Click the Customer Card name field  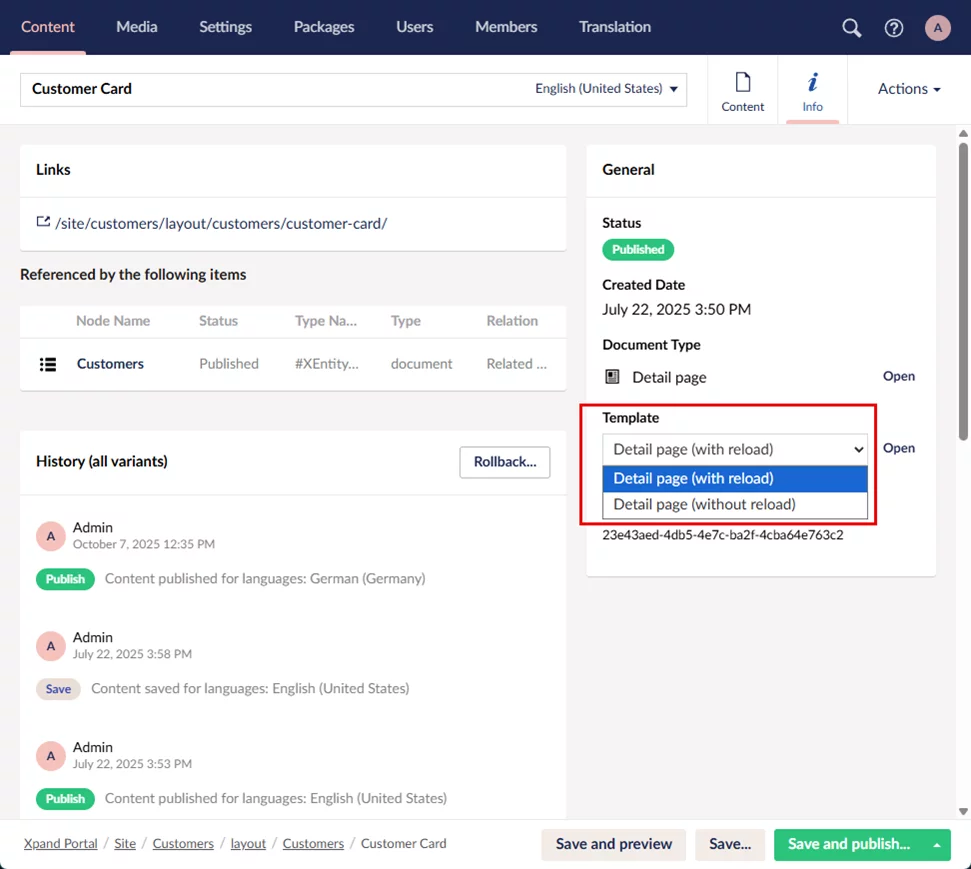[x=270, y=89]
